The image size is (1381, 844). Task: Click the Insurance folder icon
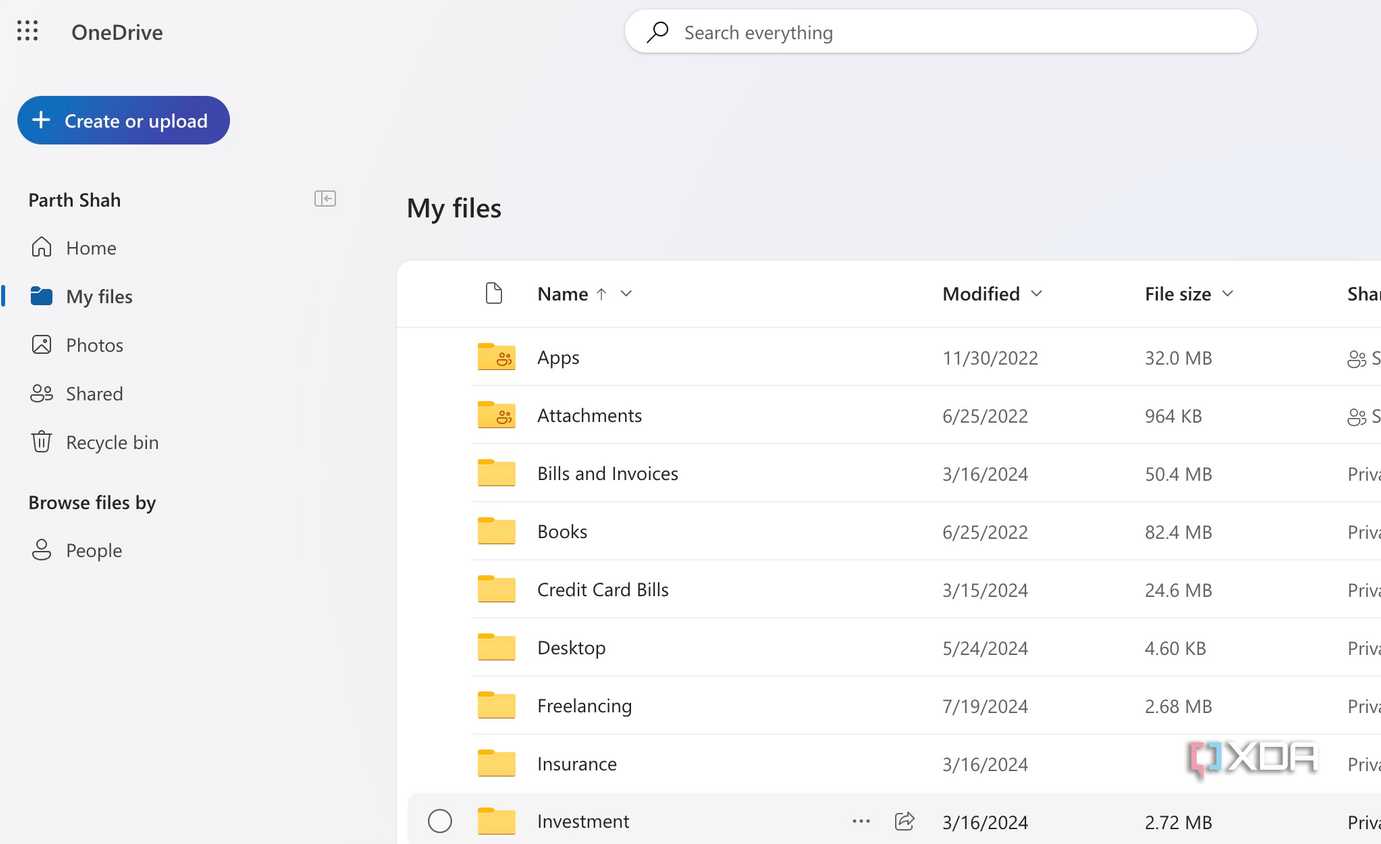496,763
